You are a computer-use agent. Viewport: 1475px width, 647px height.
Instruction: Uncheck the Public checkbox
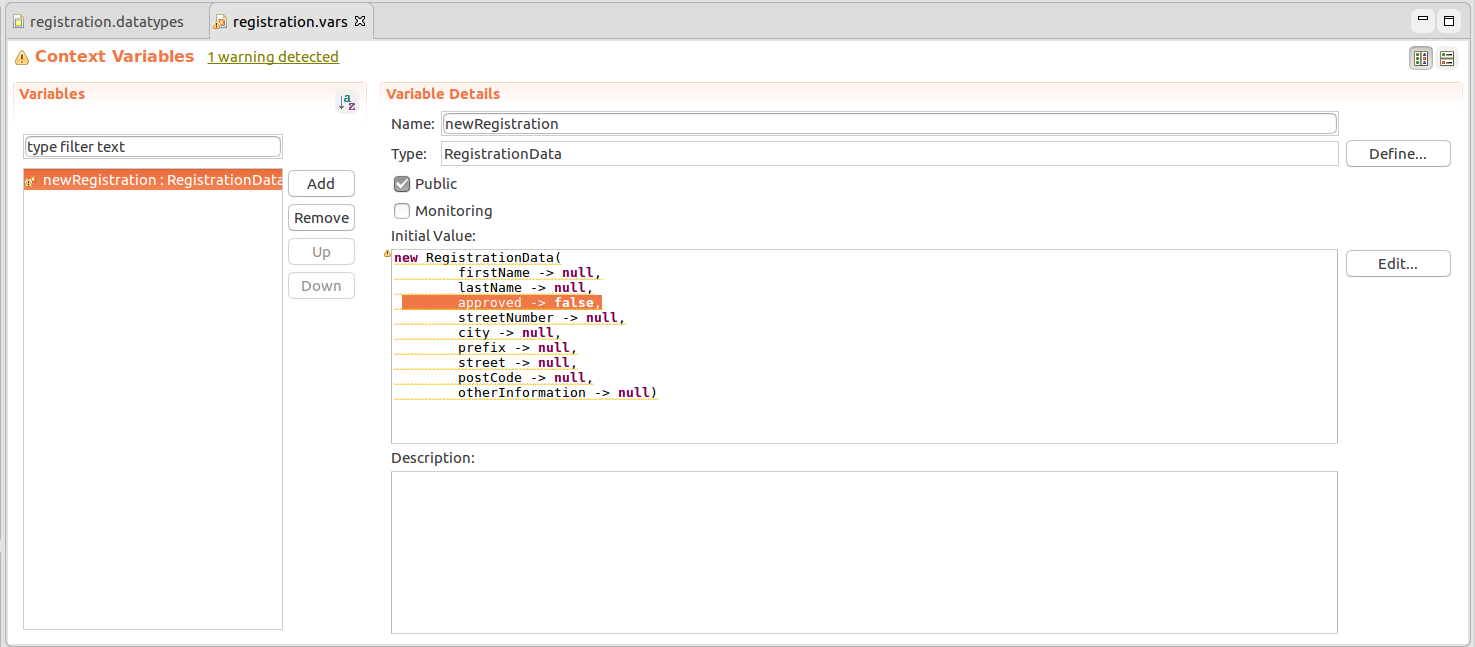(402, 184)
